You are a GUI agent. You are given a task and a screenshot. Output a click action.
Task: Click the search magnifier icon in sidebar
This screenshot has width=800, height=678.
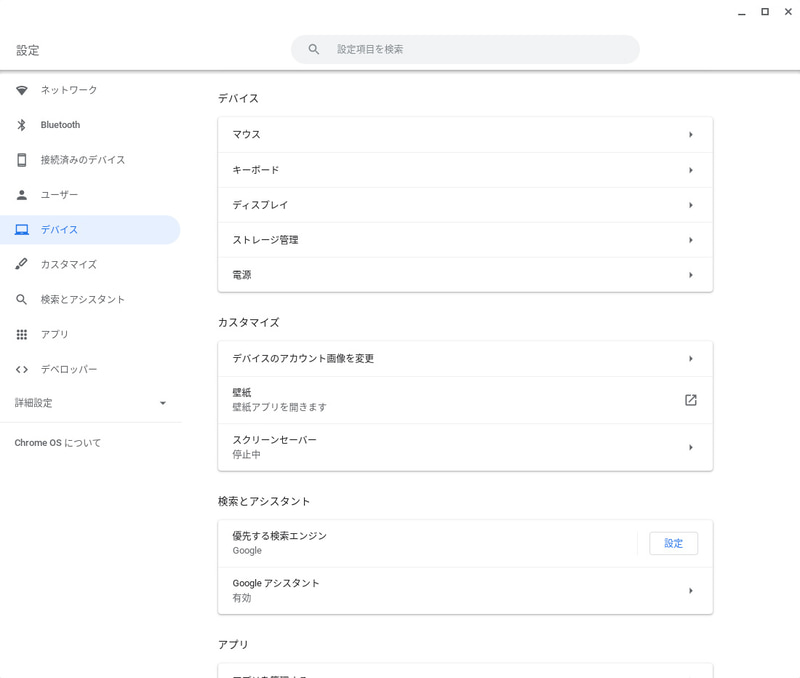pos(22,300)
